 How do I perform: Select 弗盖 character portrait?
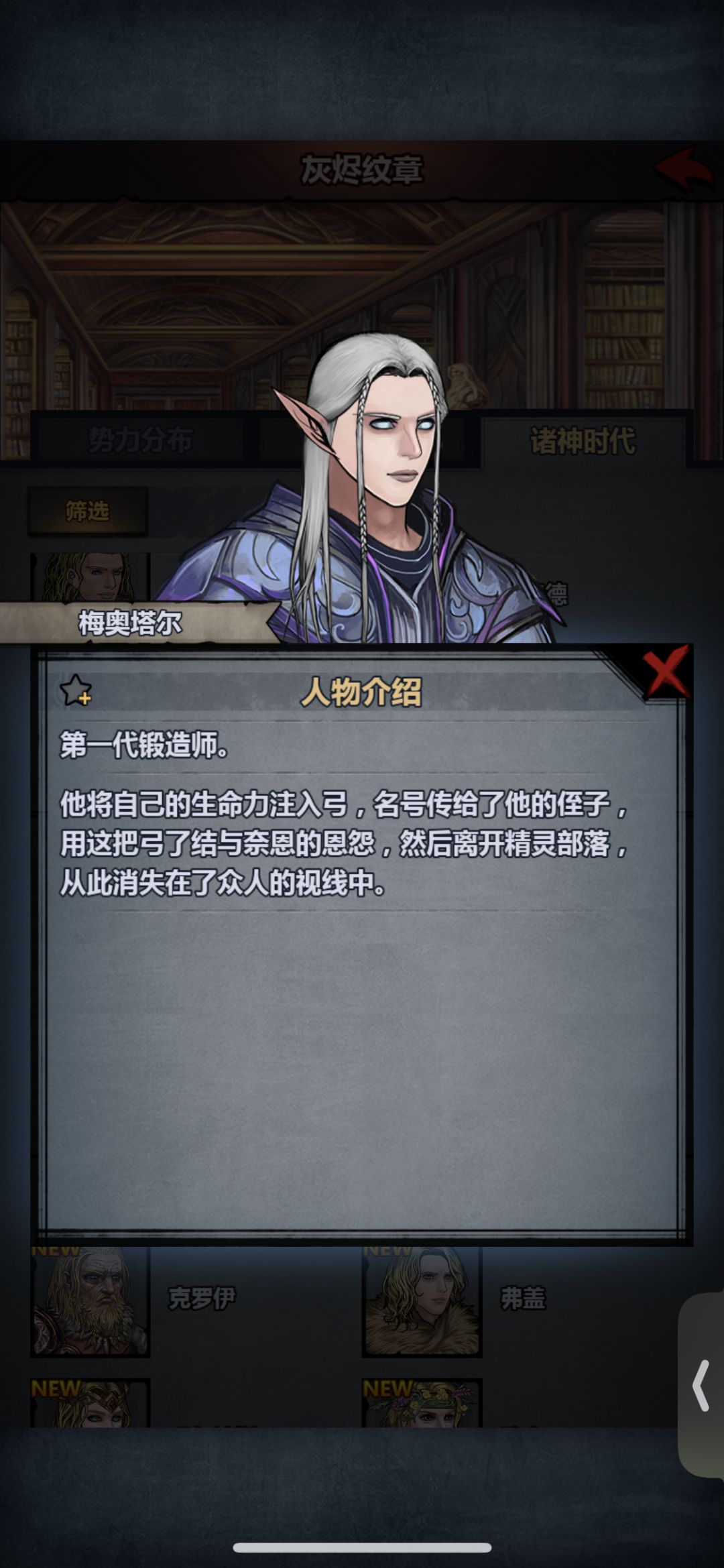[422, 1301]
